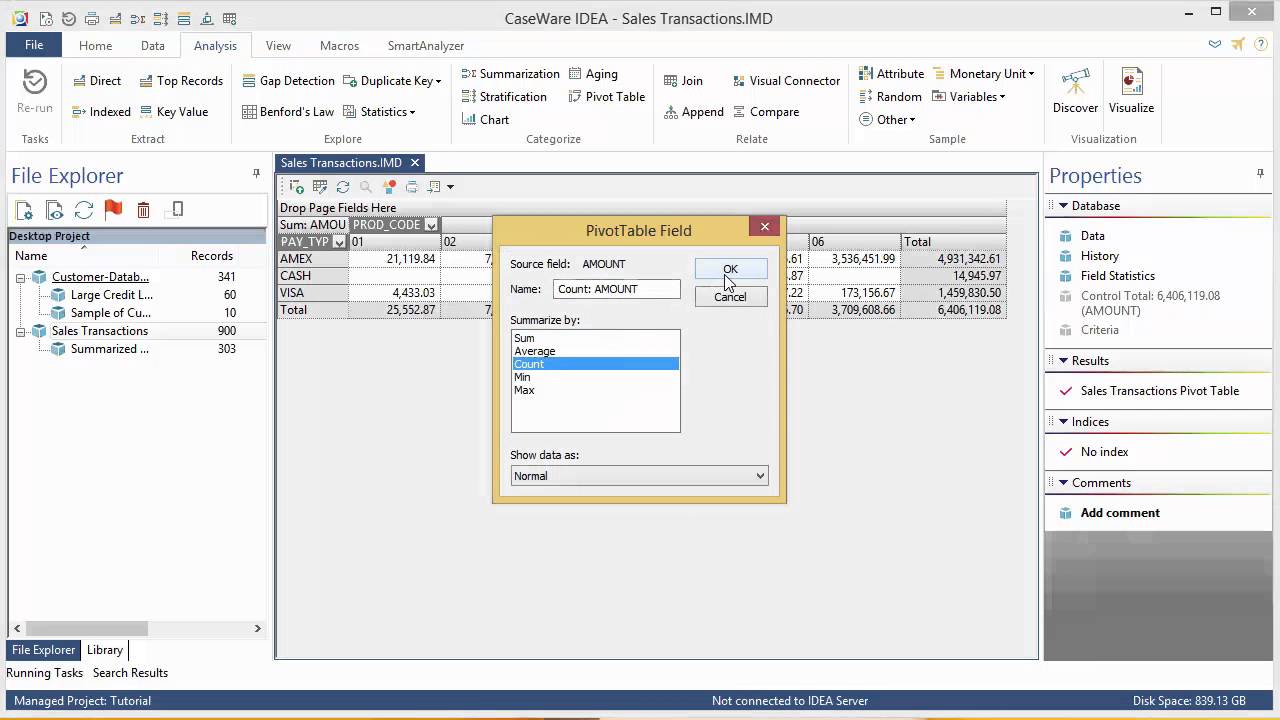Select Random sampling
1280x720 pixels.
[x=890, y=97]
